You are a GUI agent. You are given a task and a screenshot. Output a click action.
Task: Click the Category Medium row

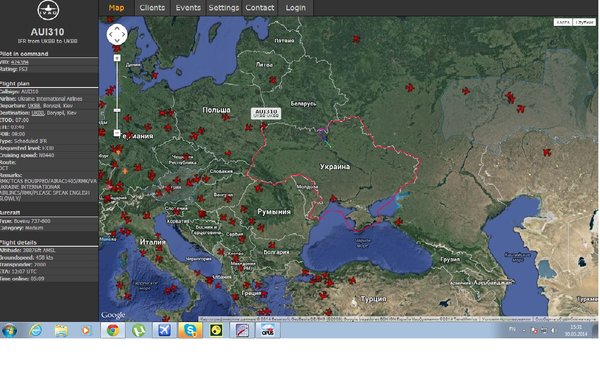click(x=49, y=228)
